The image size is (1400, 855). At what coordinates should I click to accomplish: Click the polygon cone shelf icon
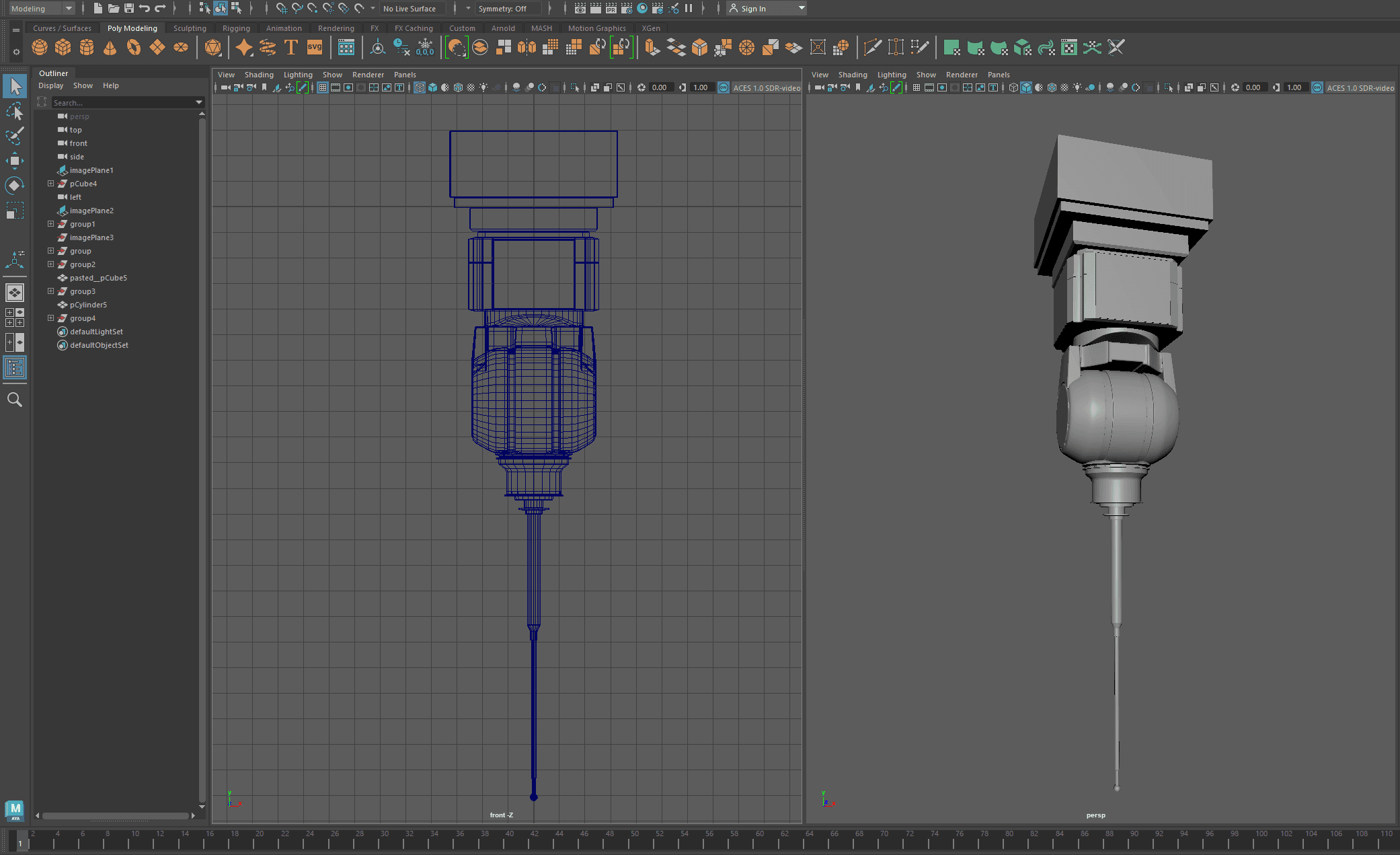click(x=110, y=48)
